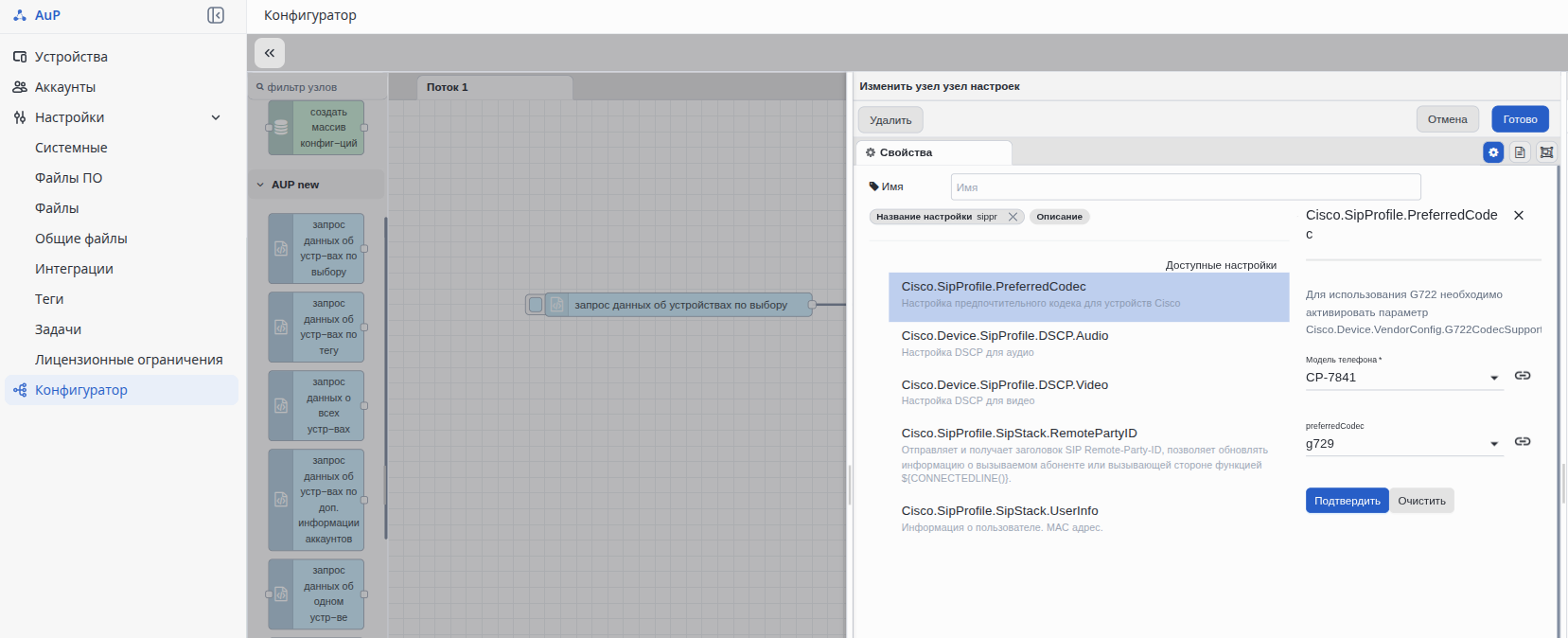Focus the Имя input field
Screen dimensions: 1568x638
click(x=1186, y=186)
